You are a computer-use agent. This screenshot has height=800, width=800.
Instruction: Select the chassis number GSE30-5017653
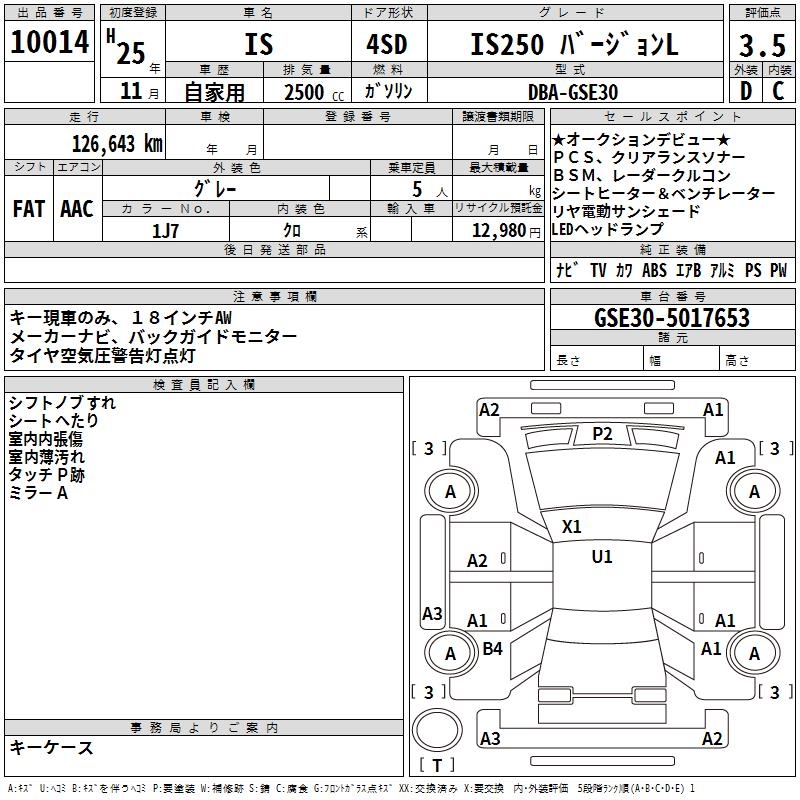click(x=672, y=318)
